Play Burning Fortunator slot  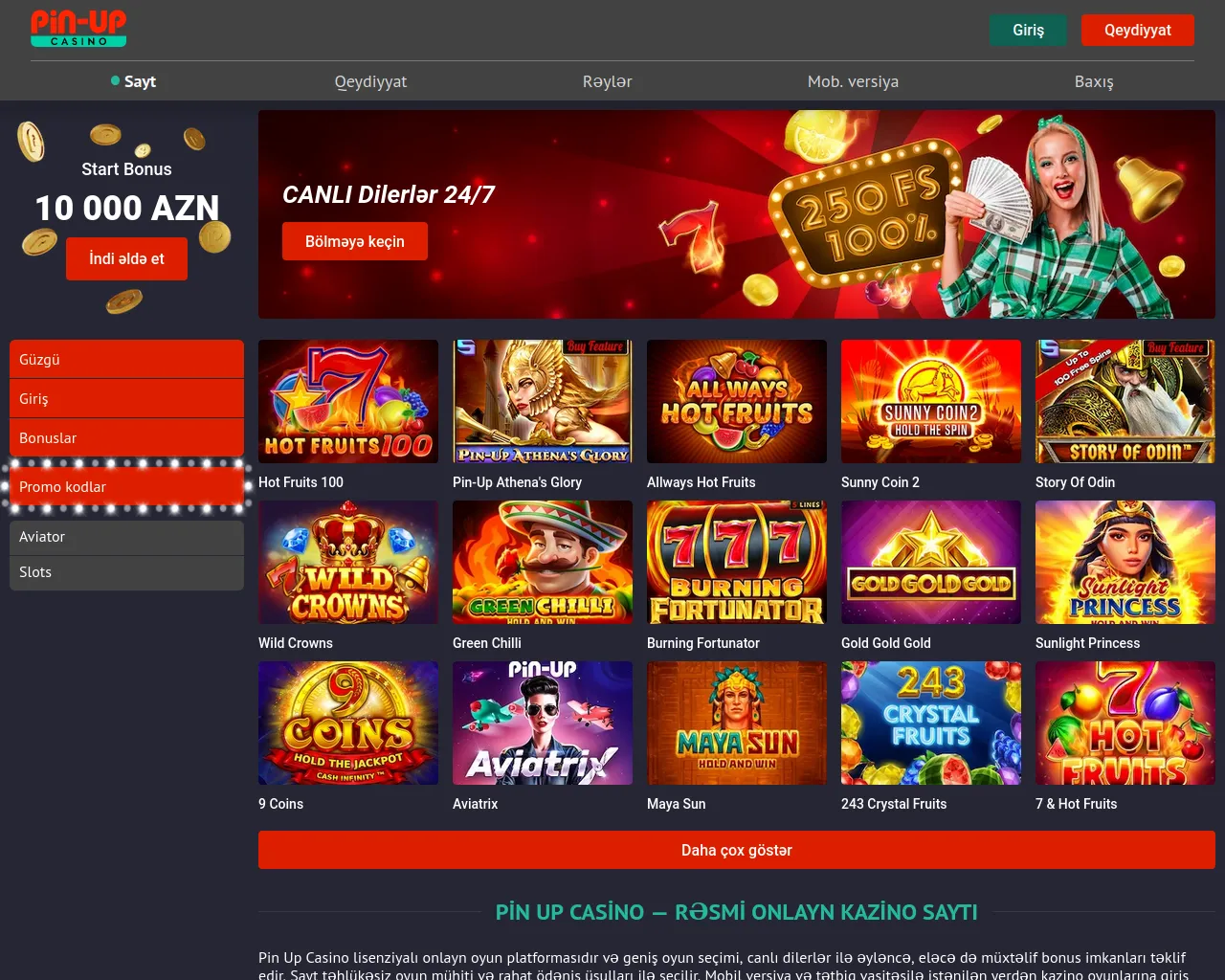click(737, 563)
